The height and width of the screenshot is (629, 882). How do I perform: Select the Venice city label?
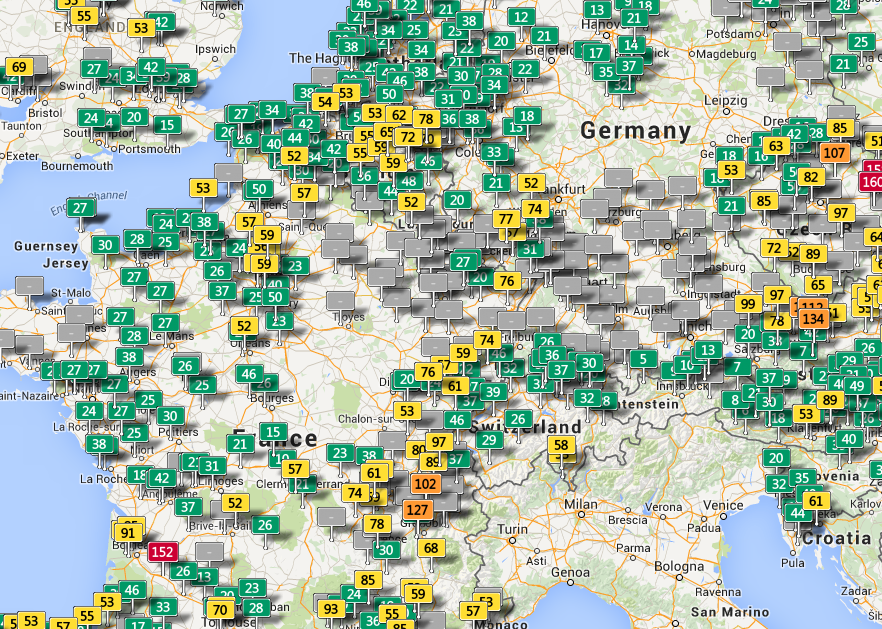(x=723, y=505)
